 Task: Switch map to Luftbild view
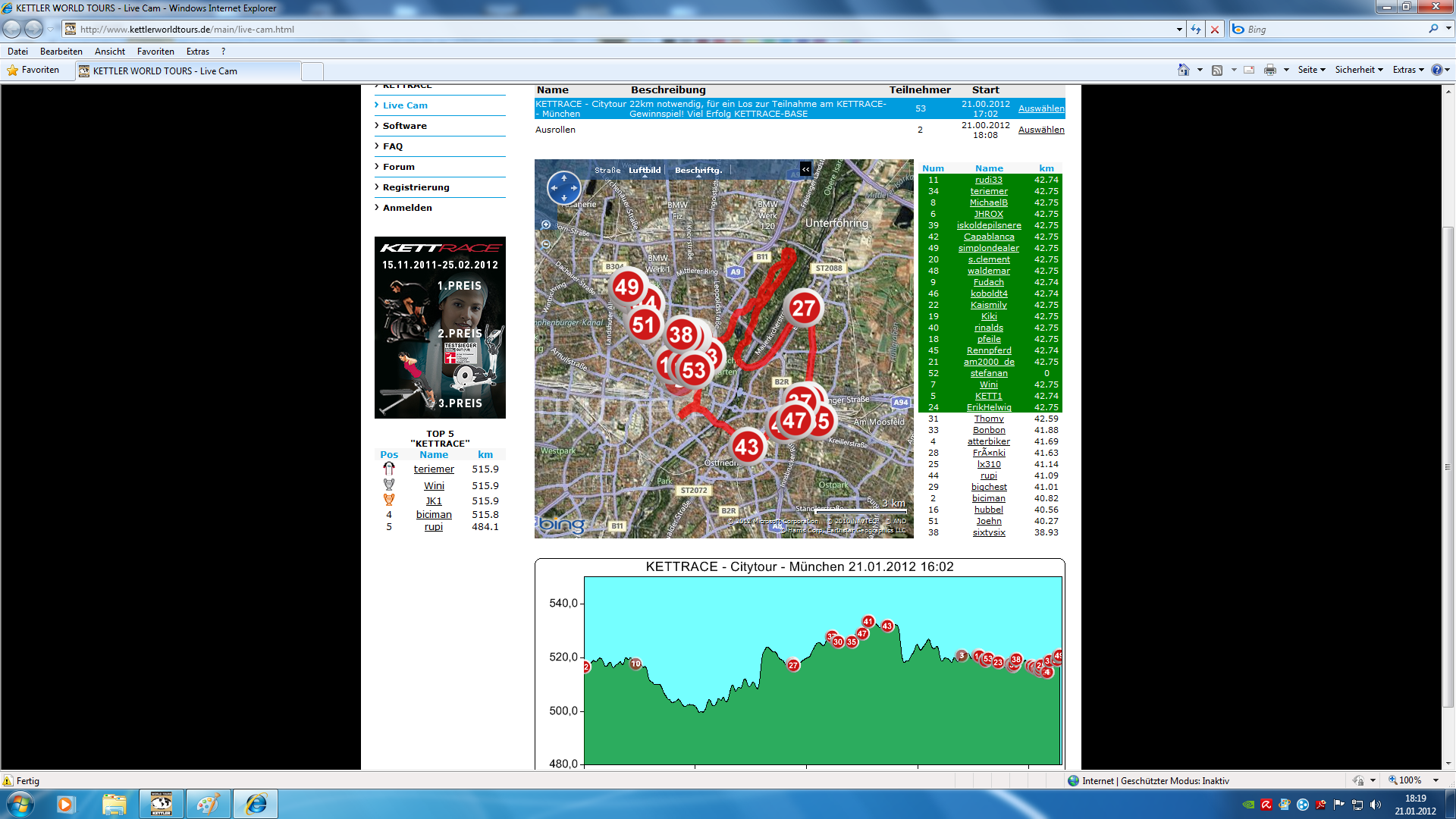tap(645, 170)
